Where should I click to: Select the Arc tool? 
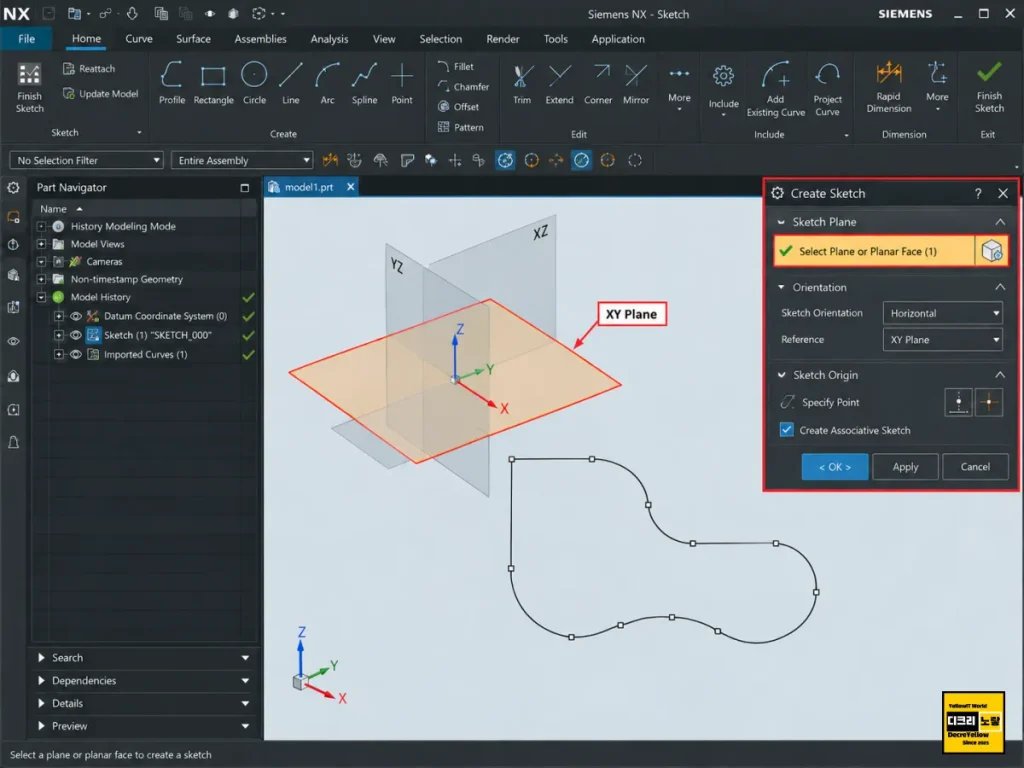327,83
